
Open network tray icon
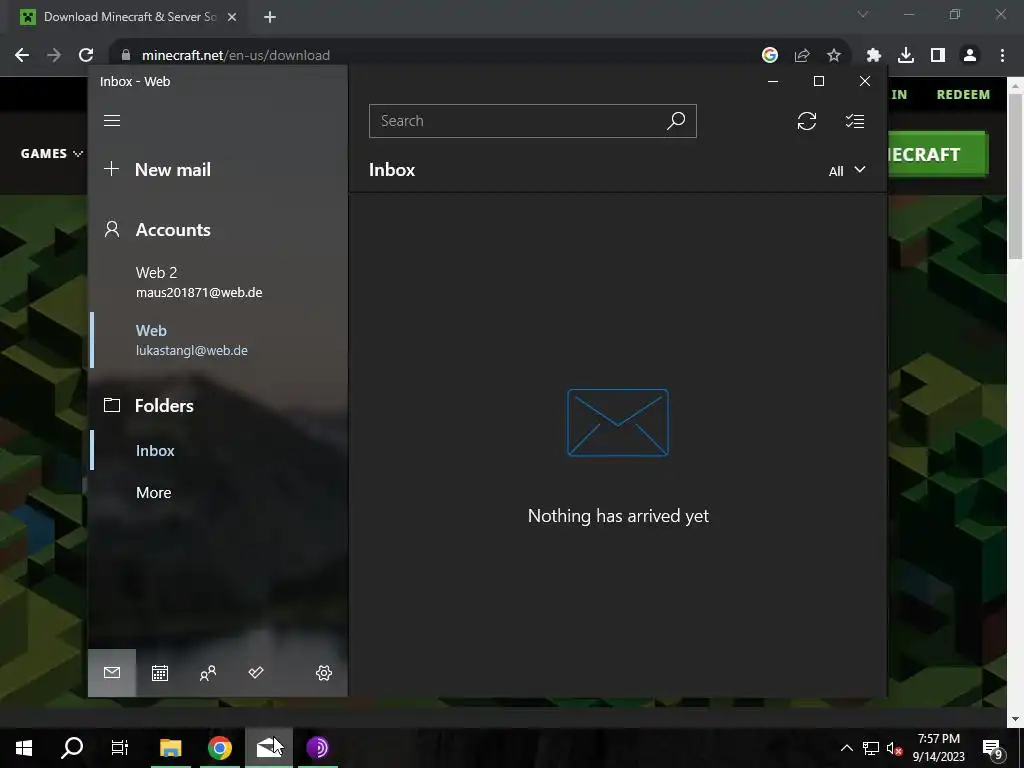871,748
